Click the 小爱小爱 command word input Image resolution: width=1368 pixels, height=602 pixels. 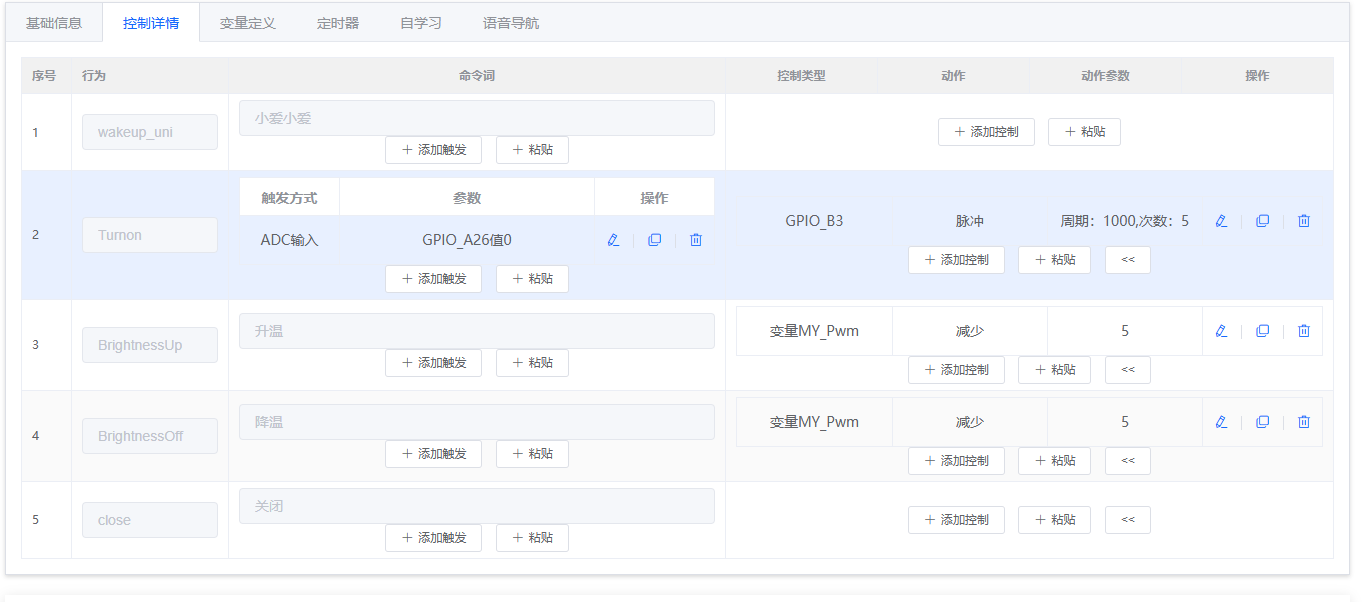(477, 117)
